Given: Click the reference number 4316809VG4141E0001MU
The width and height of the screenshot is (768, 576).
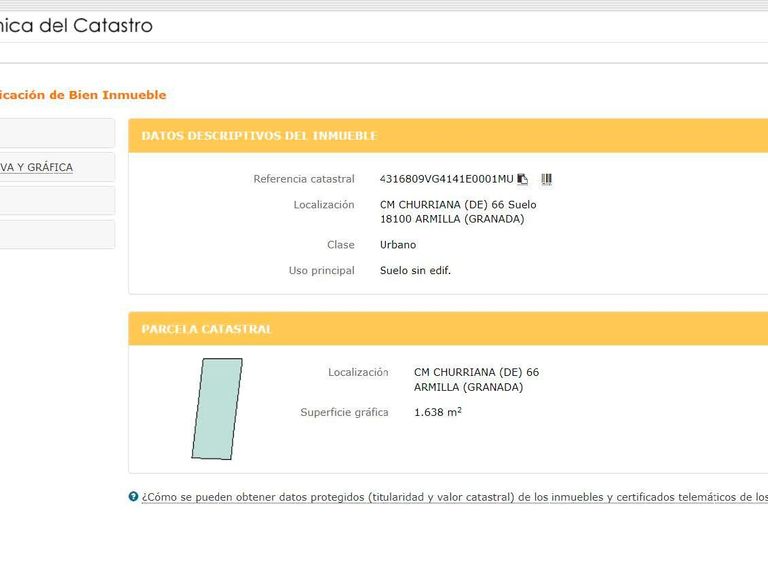Looking at the screenshot, I should (446, 180).
